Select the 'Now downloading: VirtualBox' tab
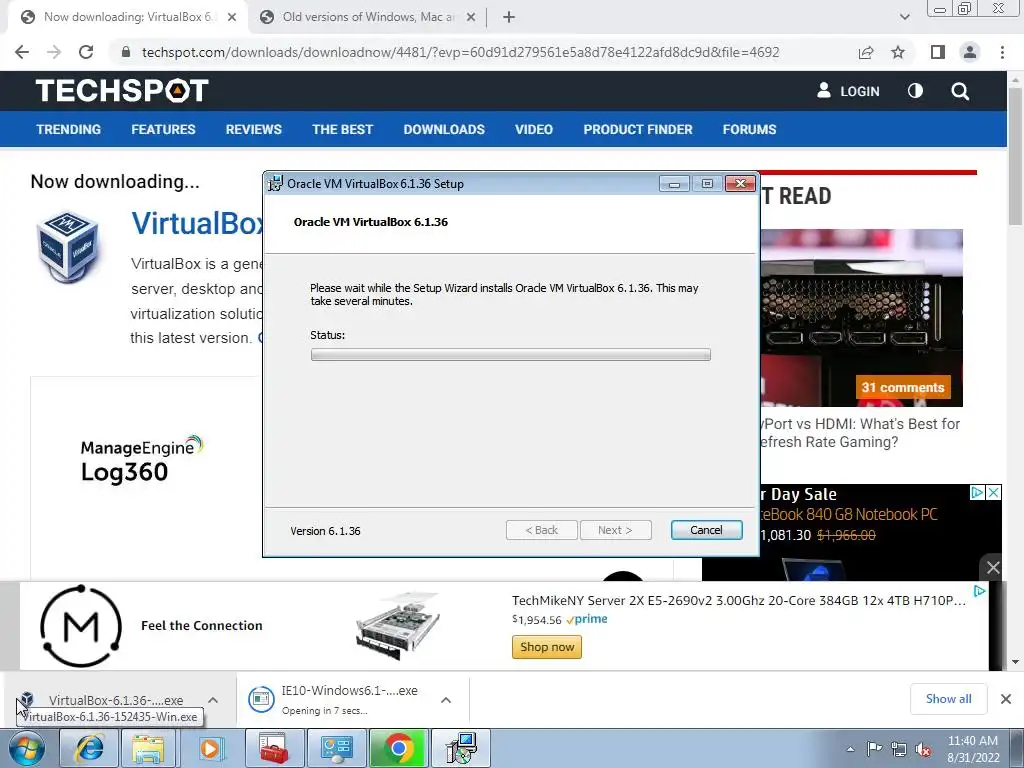The height and width of the screenshot is (768, 1024). (x=128, y=17)
